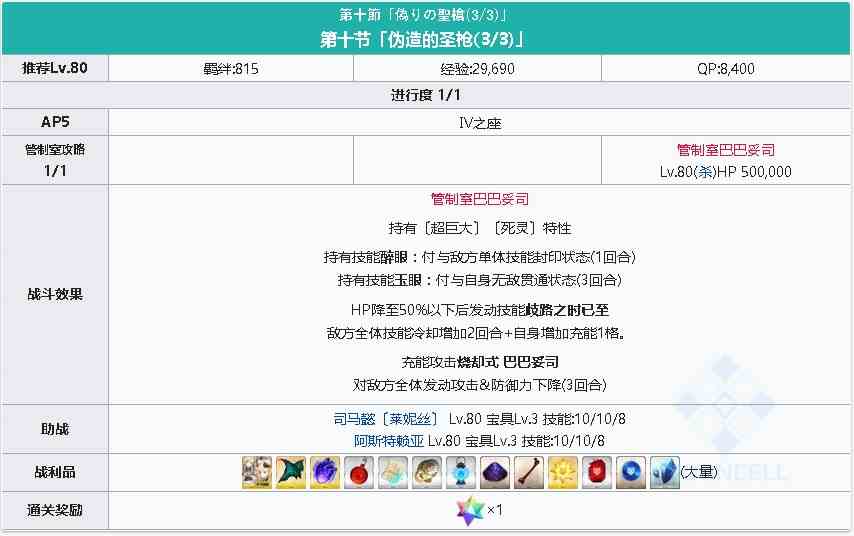The image size is (854, 536).
Task: Click the 持有技能醉眼 skill description line
Action: pos(479,257)
